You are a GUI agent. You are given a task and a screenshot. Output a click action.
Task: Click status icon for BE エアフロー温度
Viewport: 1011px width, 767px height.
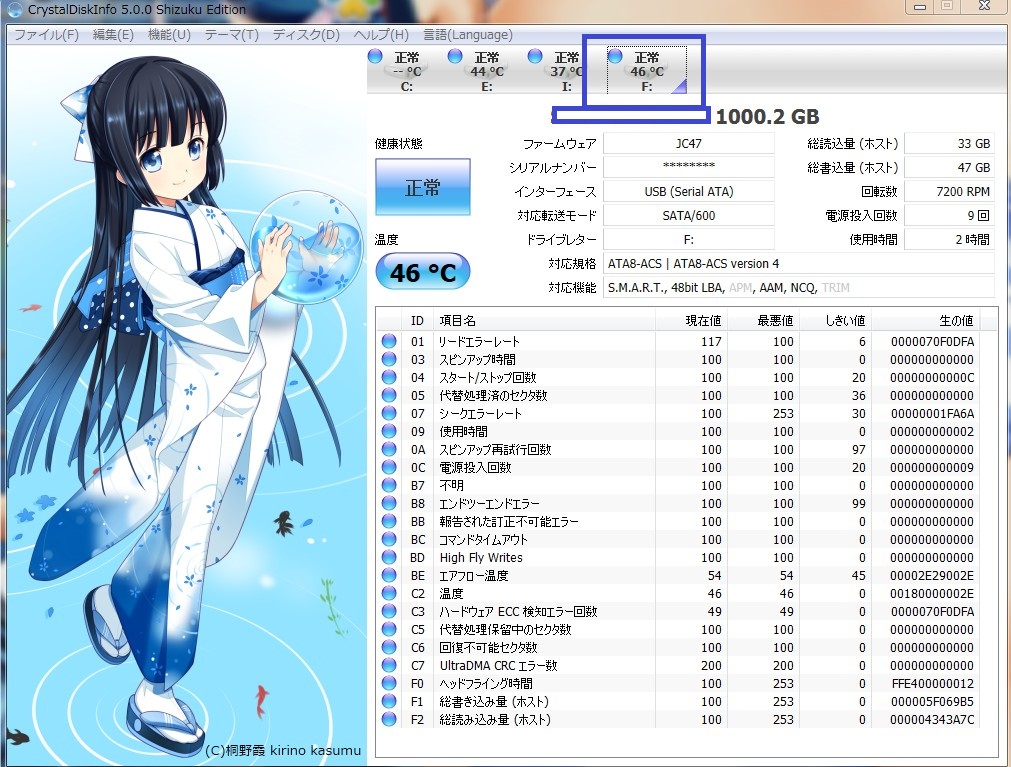pyautogui.click(x=389, y=576)
